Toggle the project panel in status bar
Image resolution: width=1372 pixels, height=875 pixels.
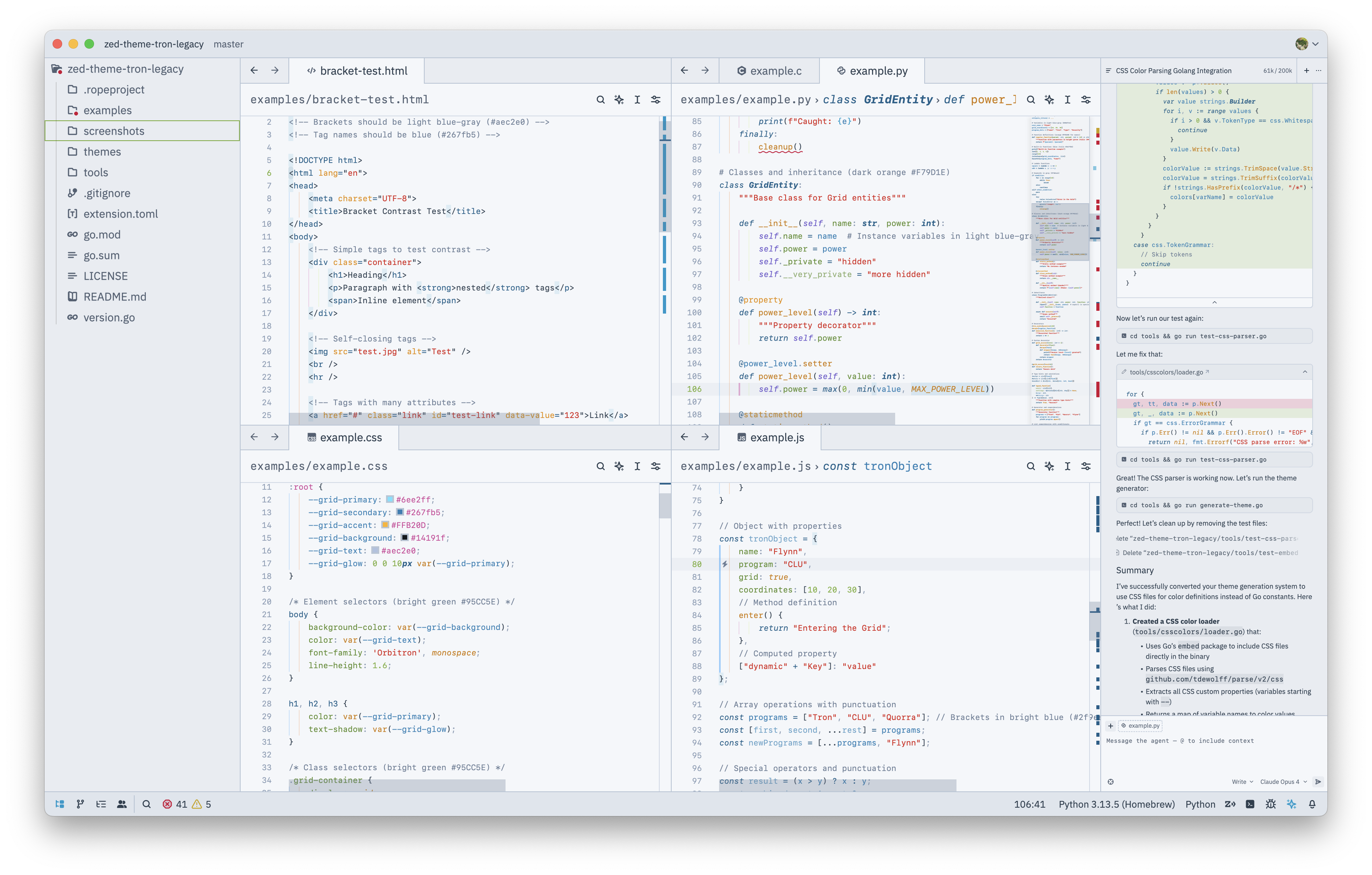click(x=60, y=804)
